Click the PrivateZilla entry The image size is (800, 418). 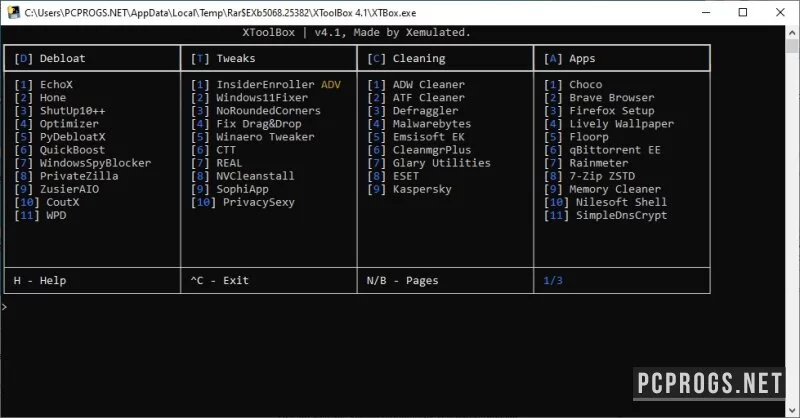(66, 176)
